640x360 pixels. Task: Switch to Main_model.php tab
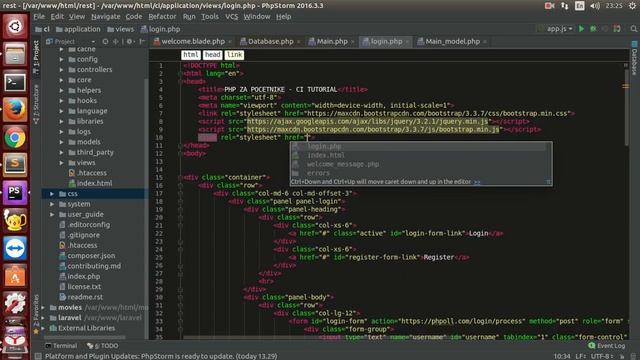[452, 41]
